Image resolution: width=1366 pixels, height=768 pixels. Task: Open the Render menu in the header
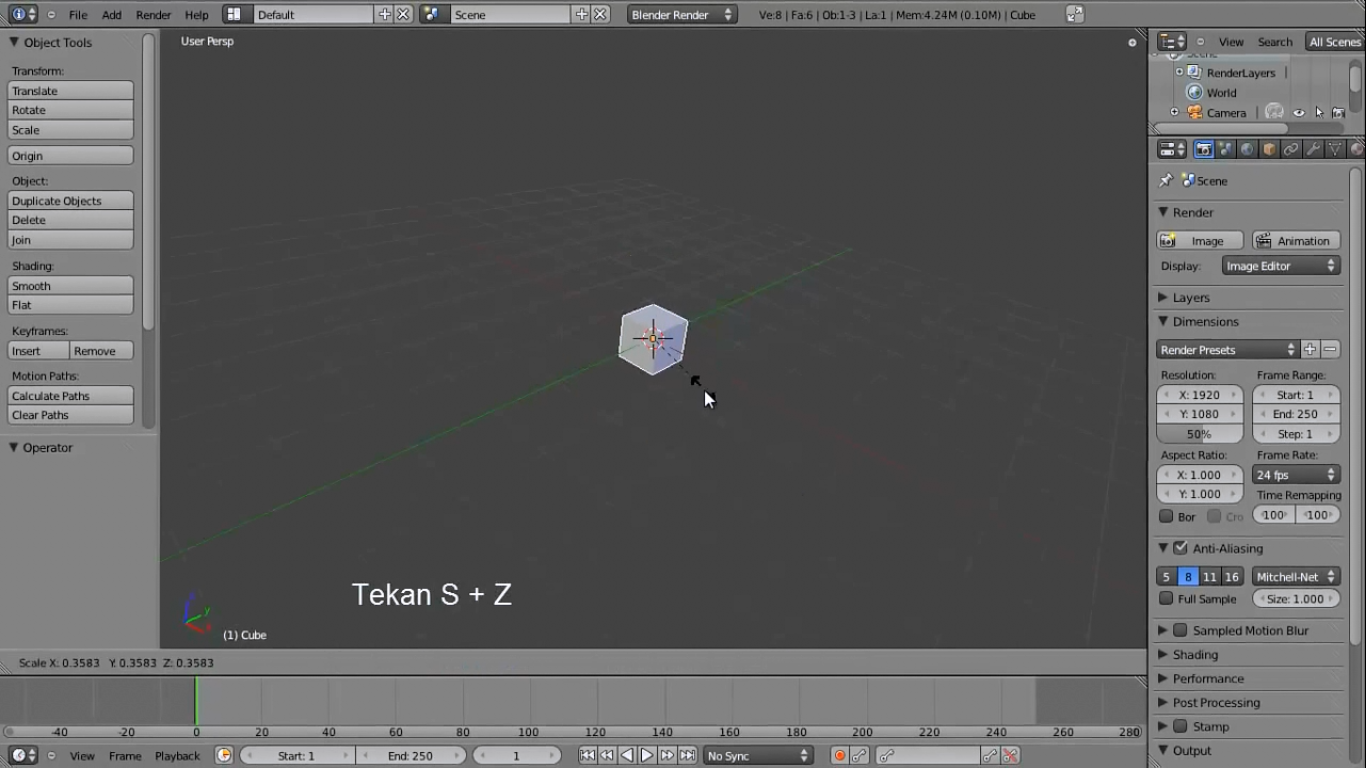[x=153, y=14]
